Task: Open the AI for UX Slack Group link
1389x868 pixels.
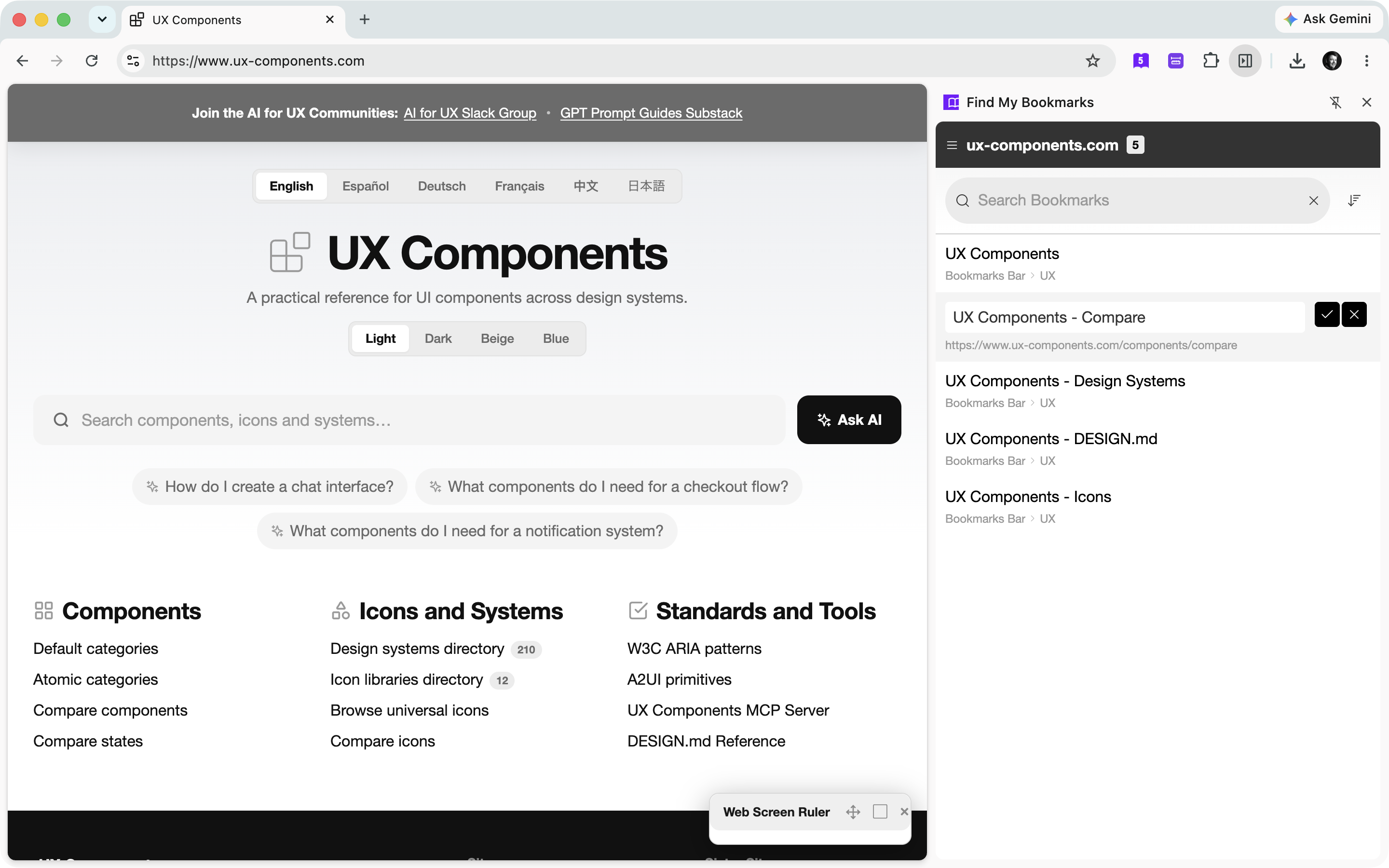Action: coord(469,113)
